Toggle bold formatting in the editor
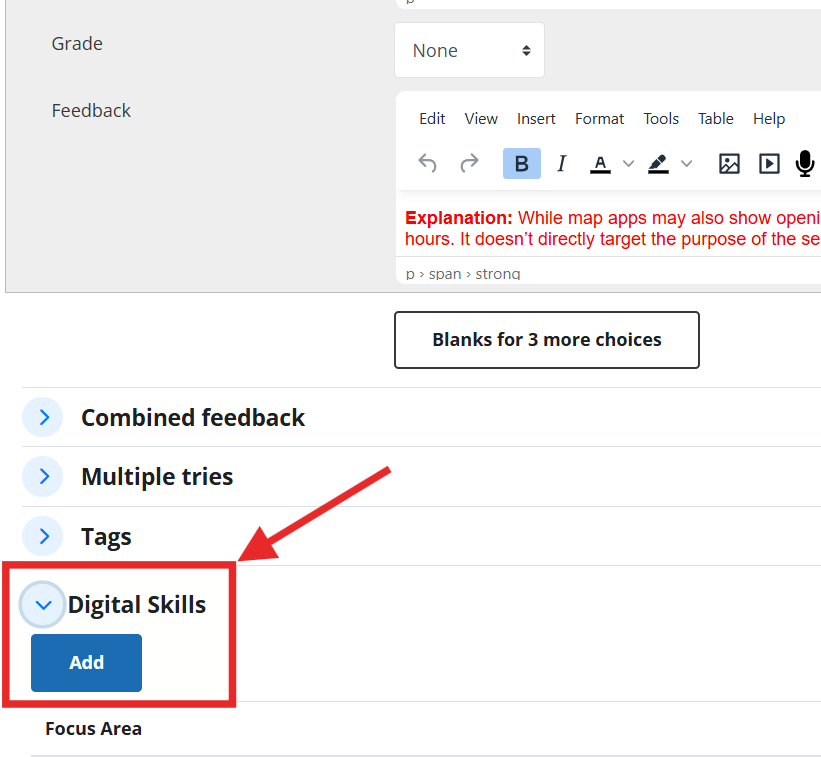The image size is (821, 757). 521,164
